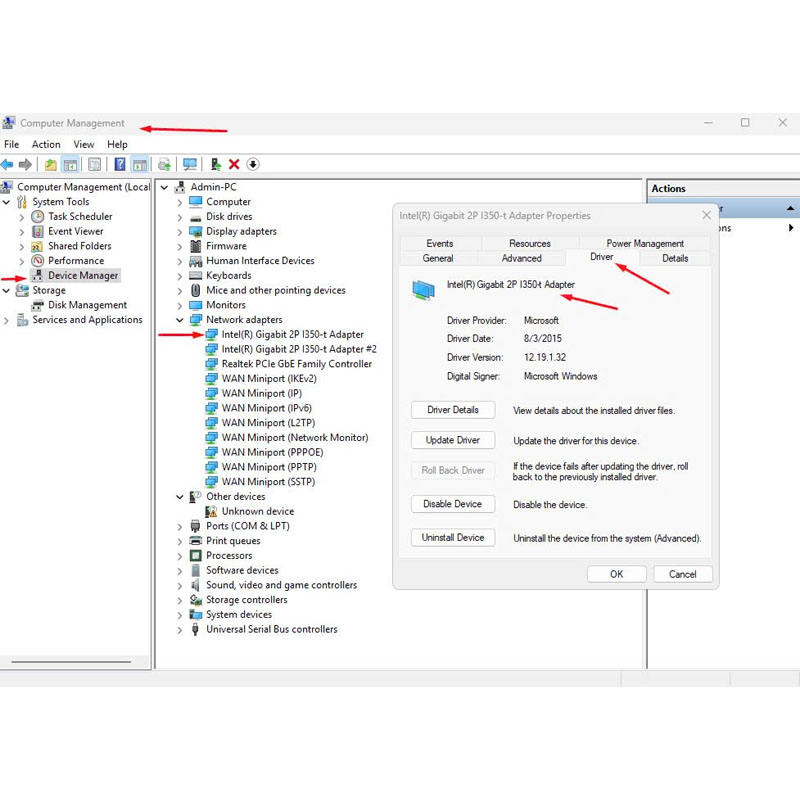Click the Update Driver button
Viewport: 800px width, 800px height.
click(453, 440)
